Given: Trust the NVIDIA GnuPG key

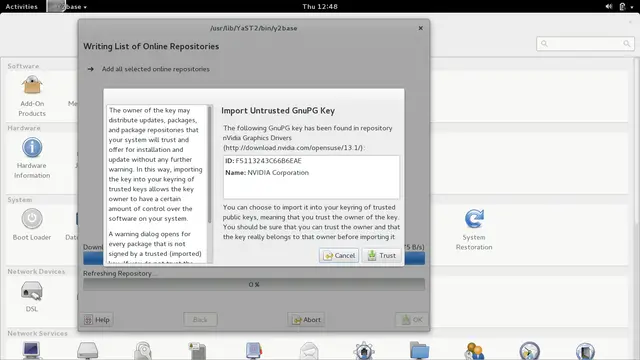Looking at the screenshot, I should coord(382,256).
